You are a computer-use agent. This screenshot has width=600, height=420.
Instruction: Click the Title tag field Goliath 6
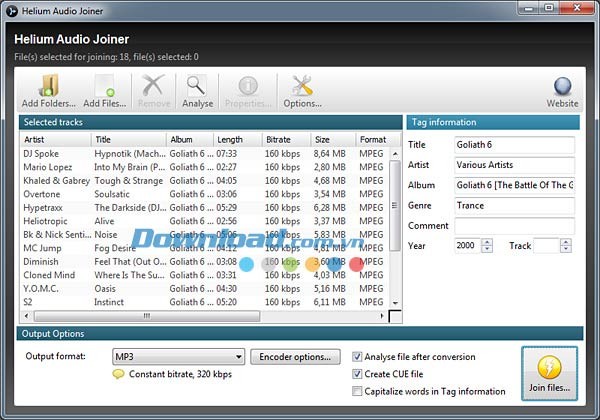[x=514, y=145]
